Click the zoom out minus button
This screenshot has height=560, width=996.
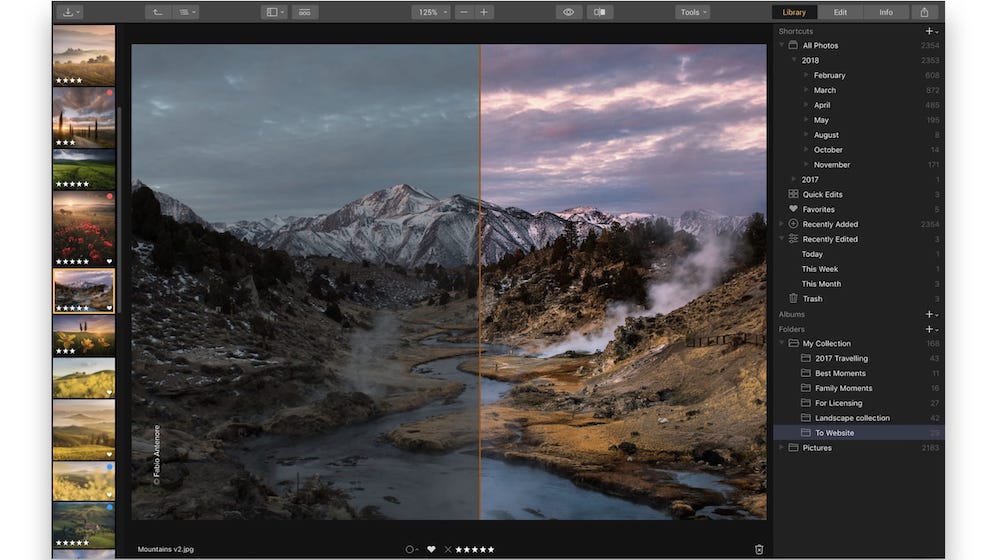coord(463,12)
